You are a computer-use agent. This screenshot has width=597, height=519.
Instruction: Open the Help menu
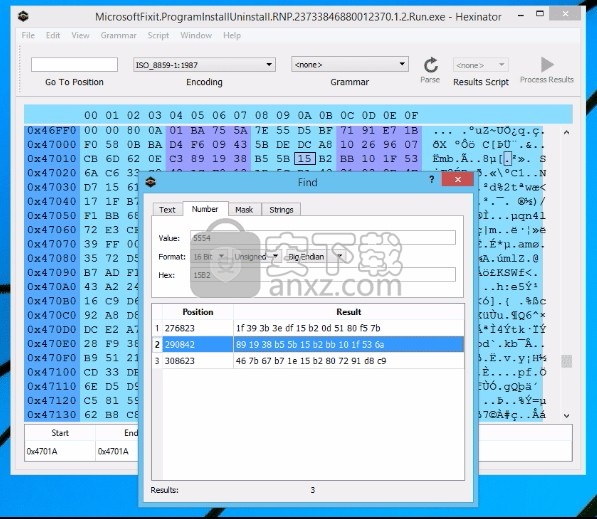point(232,35)
